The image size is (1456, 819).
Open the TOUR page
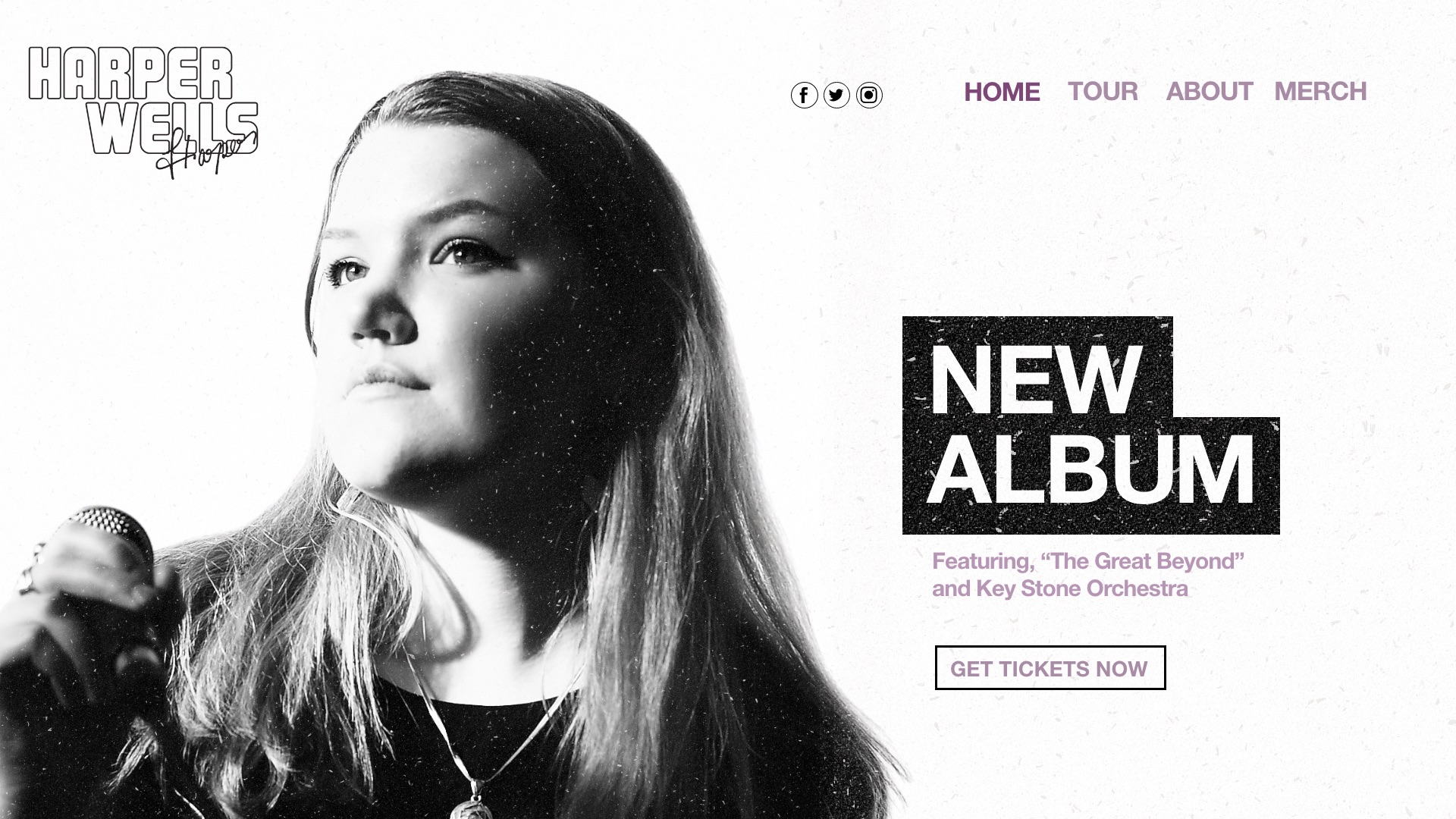click(x=1103, y=91)
